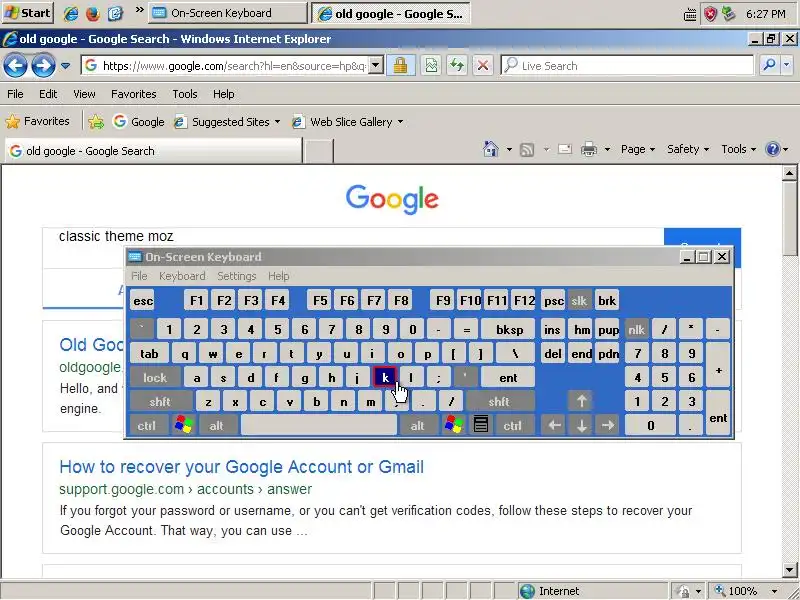This screenshot has width=800, height=600.
Task: Open the Page dropdown menu
Action: pyautogui.click(x=638, y=149)
